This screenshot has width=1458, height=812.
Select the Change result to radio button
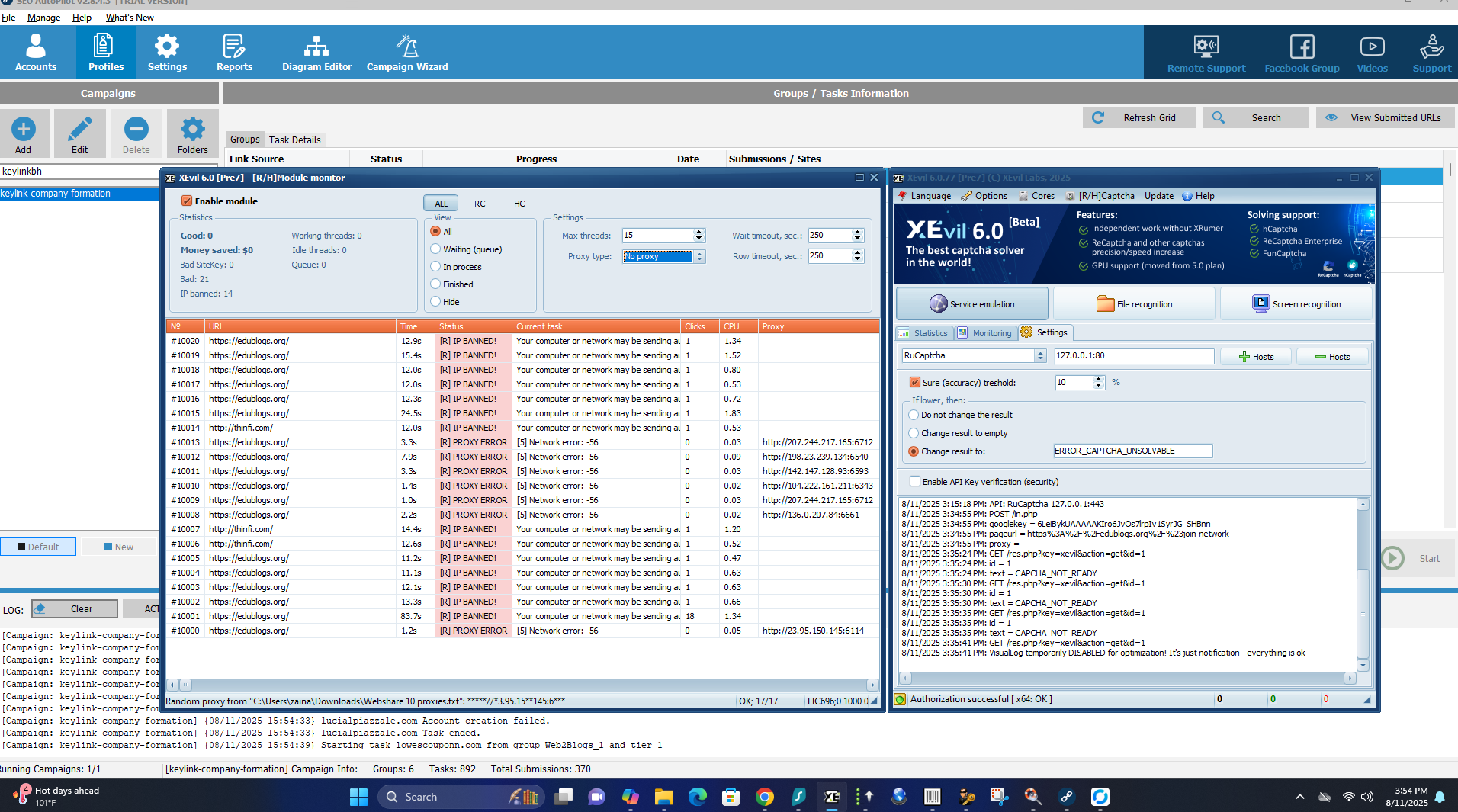click(x=914, y=451)
